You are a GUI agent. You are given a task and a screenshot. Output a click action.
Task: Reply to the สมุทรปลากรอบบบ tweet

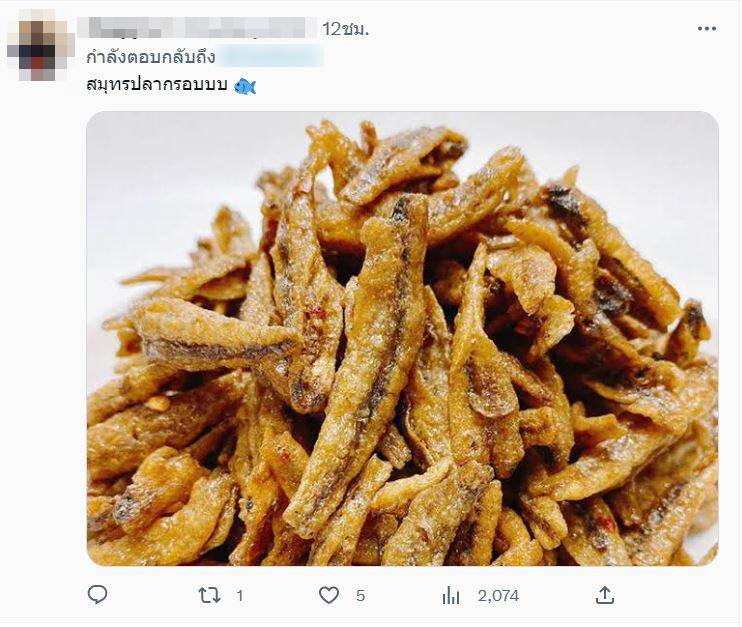[97, 595]
